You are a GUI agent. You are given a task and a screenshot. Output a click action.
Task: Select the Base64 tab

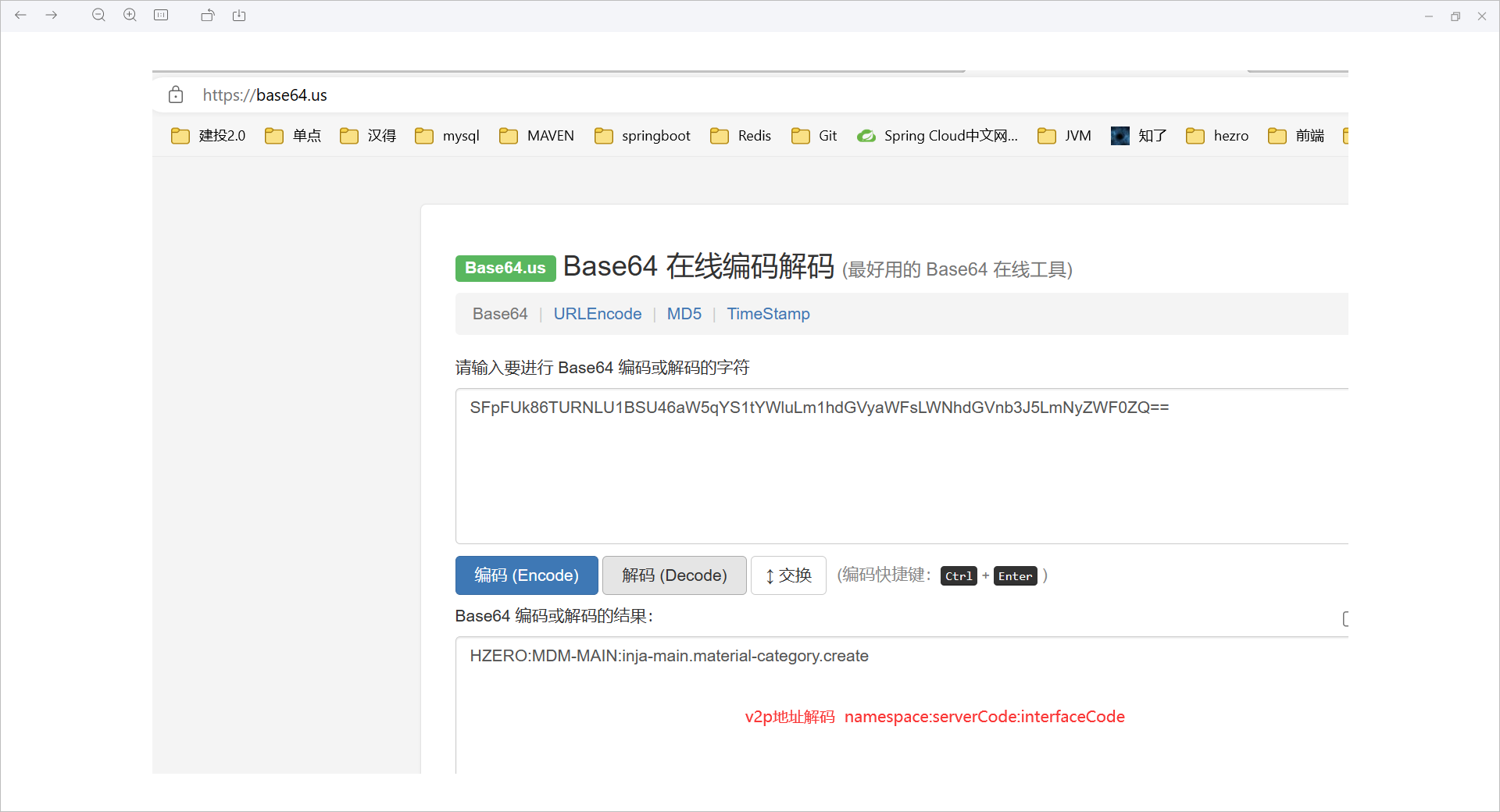click(500, 314)
